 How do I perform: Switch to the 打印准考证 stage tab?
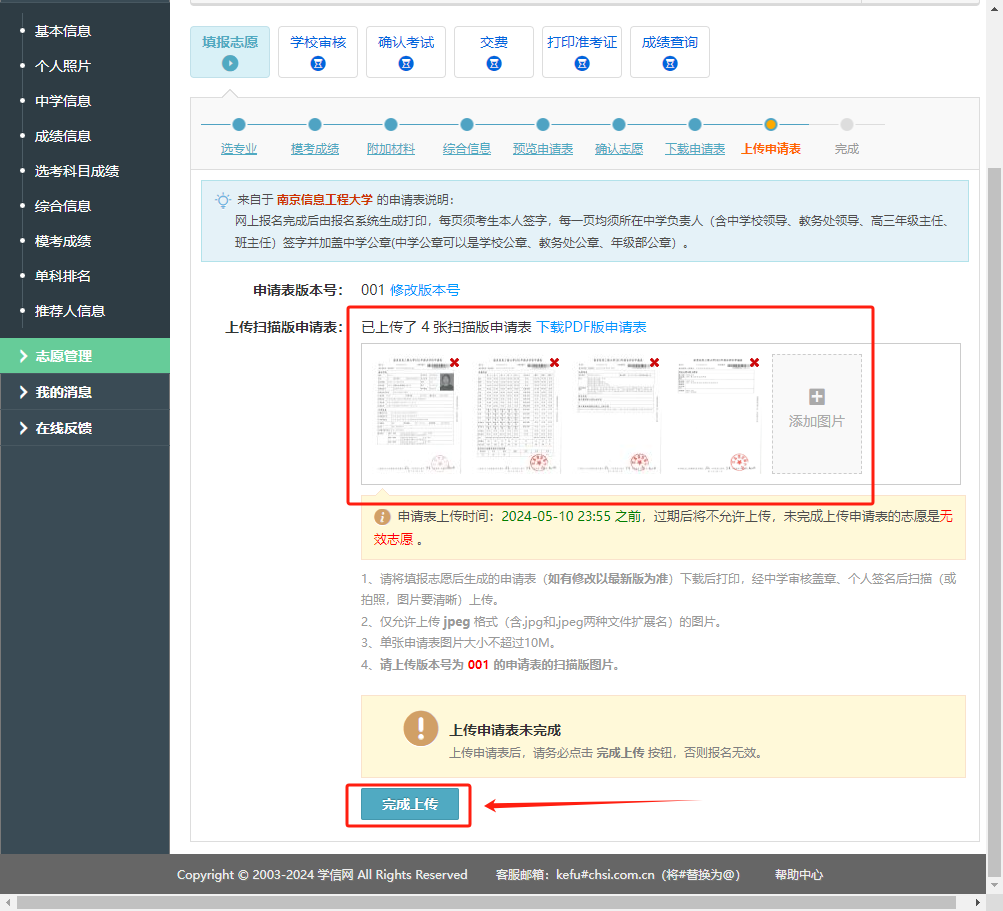[x=582, y=52]
